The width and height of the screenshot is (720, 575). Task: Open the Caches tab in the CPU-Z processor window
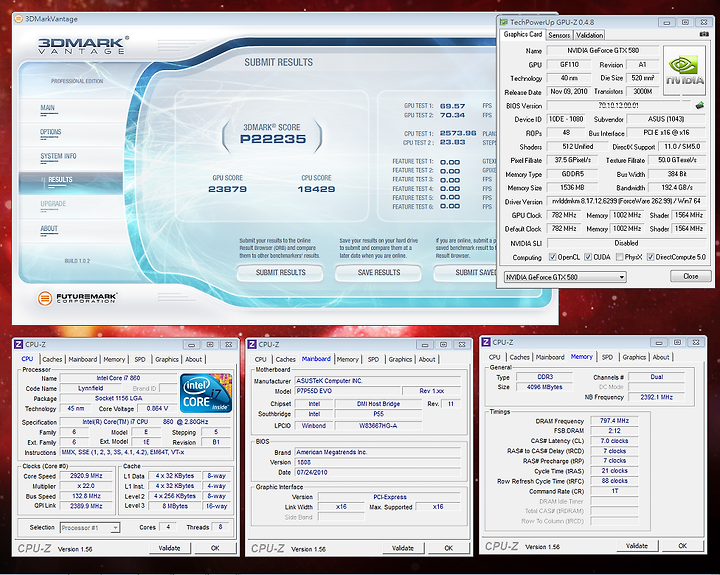coord(52,359)
